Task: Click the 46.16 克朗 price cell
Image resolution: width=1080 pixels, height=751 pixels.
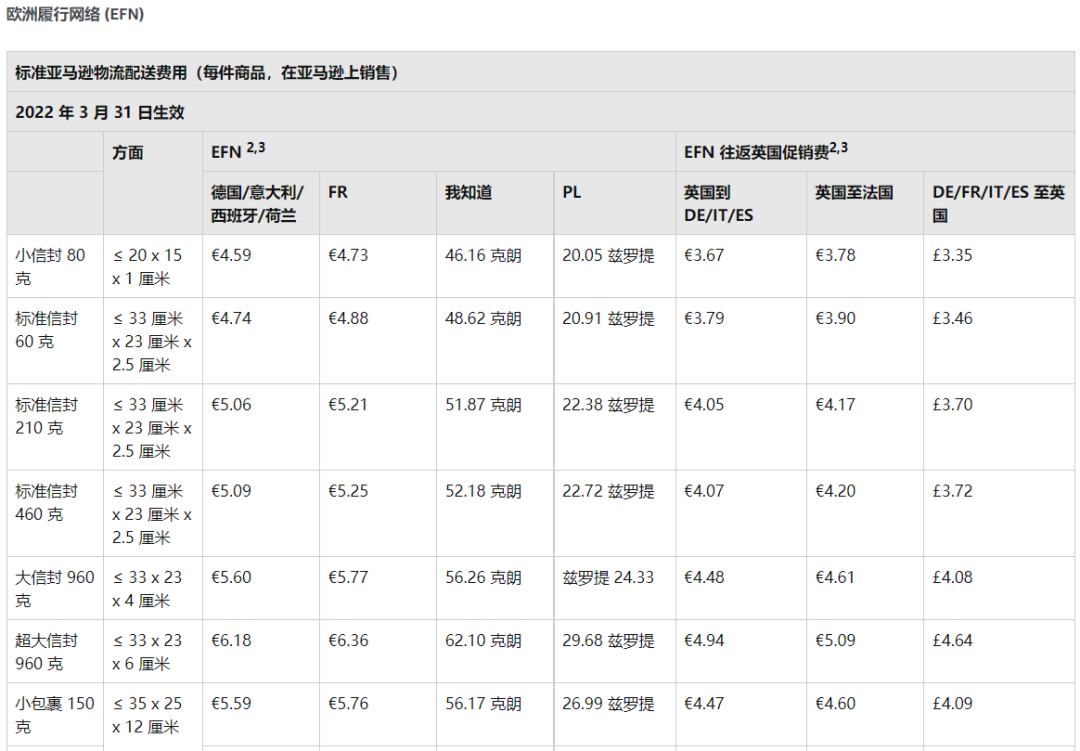Action: pos(483,256)
